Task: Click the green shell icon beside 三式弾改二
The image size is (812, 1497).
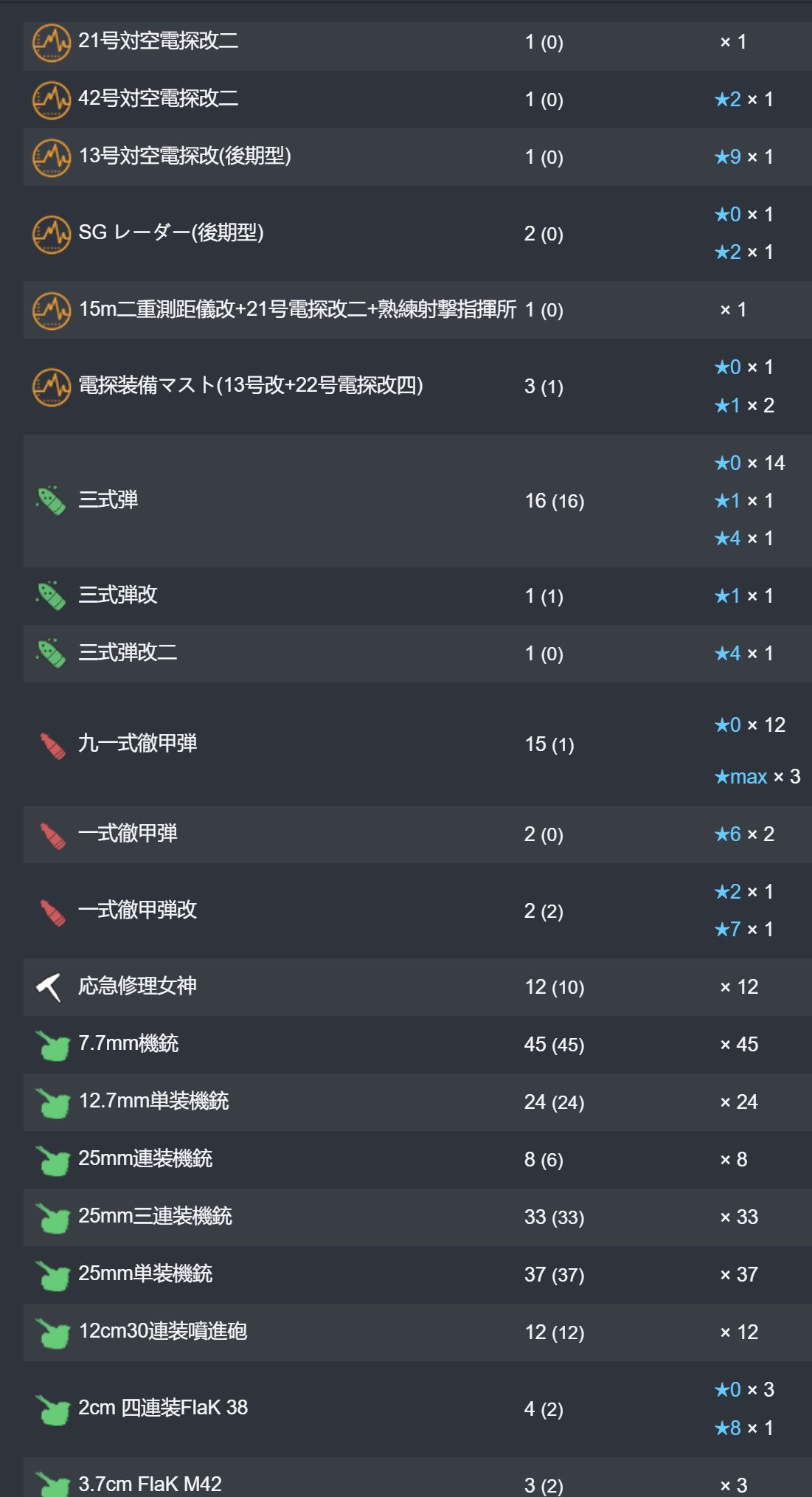Action: point(52,654)
